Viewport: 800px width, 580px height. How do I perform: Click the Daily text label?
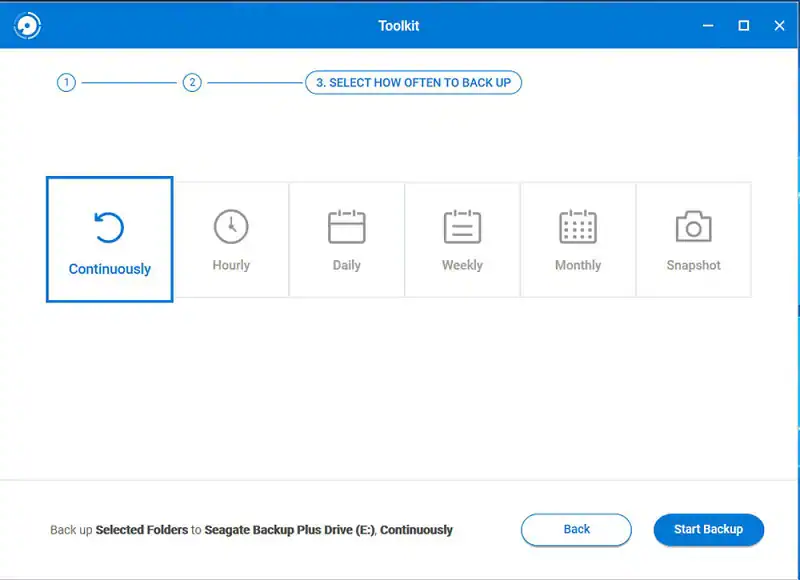[x=347, y=266]
